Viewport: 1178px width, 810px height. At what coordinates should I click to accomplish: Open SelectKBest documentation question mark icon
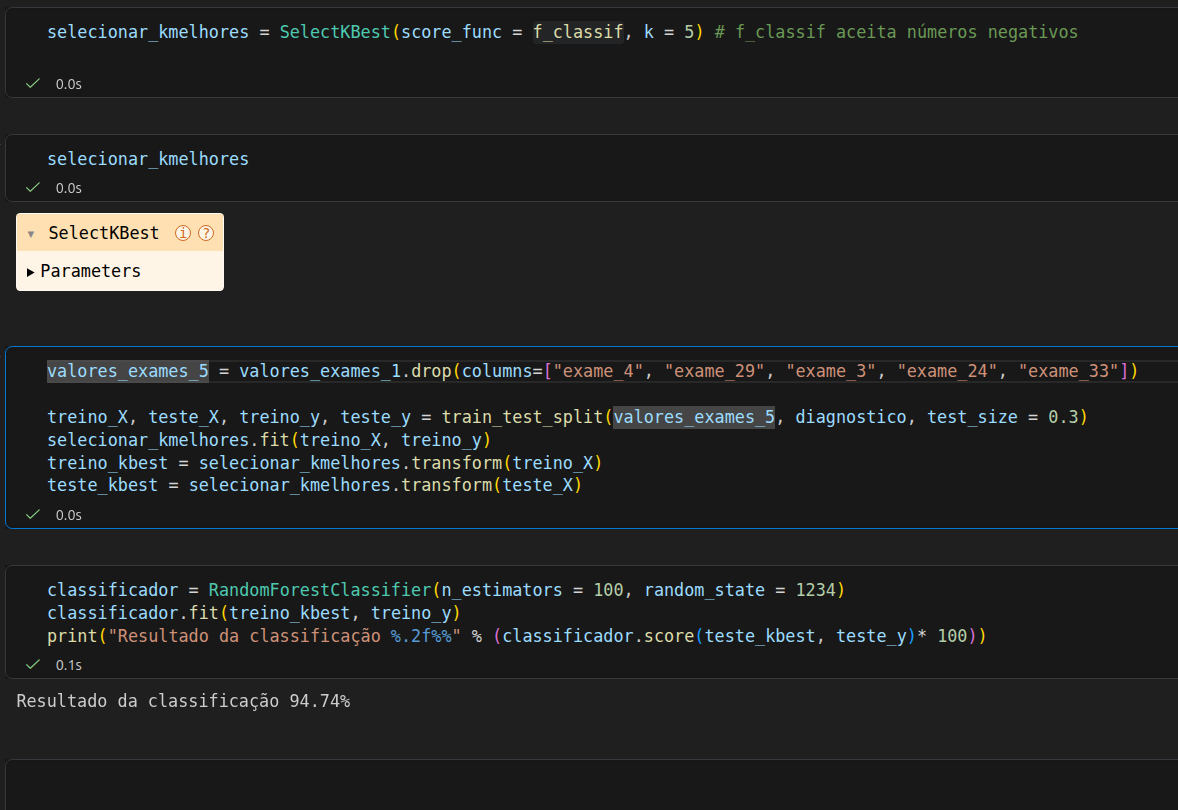coord(206,233)
